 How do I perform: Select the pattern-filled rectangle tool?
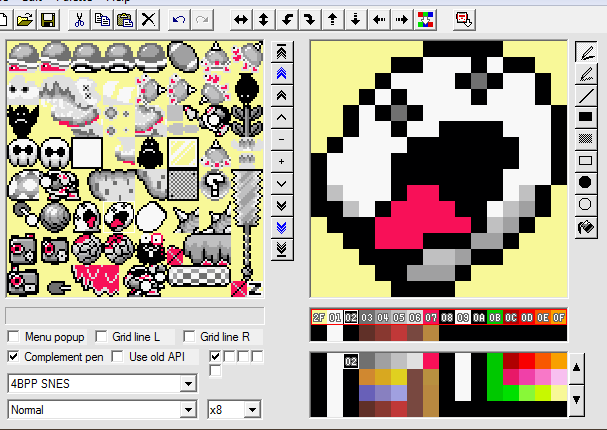click(x=586, y=139)
